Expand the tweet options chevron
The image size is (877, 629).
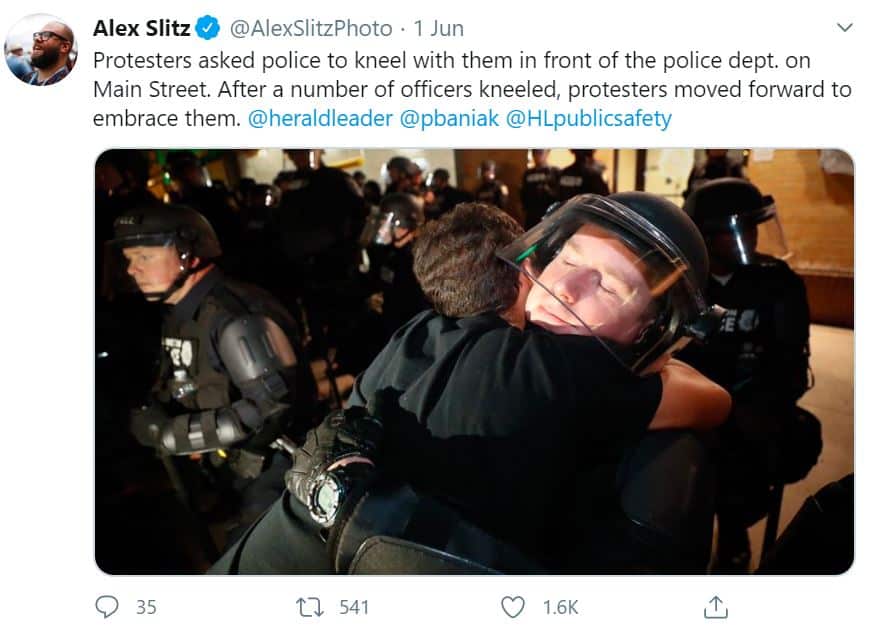845,27
